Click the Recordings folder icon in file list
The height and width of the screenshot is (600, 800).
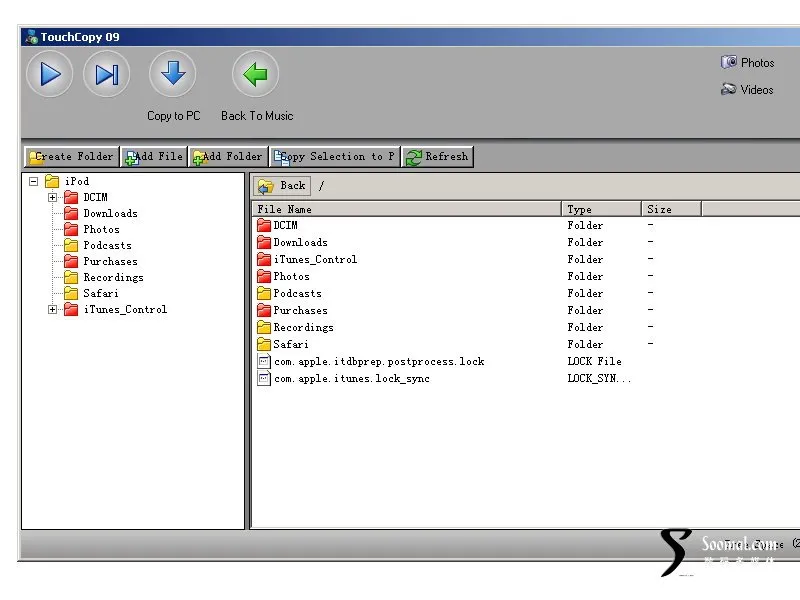[264, 327]
